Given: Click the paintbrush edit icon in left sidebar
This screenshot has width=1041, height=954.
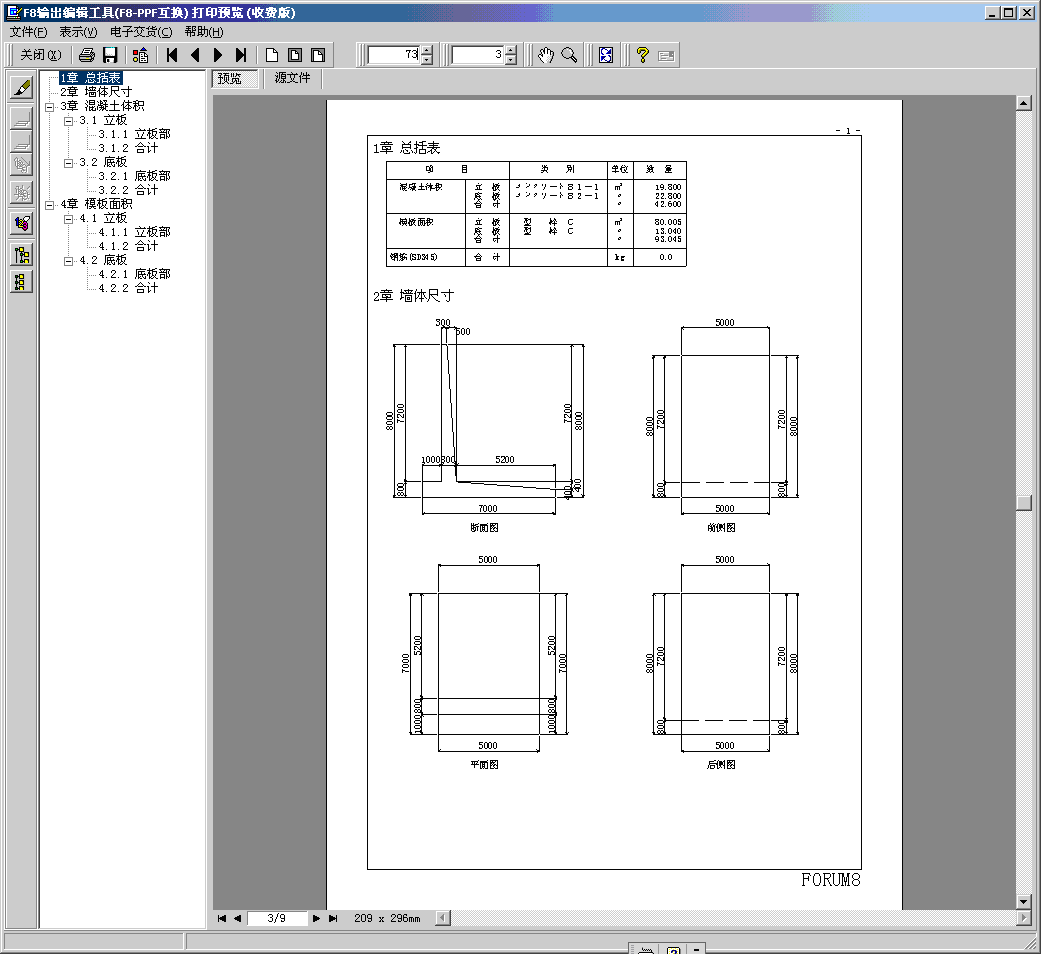Looking at the screenshot, I should (x=21, y=87).
